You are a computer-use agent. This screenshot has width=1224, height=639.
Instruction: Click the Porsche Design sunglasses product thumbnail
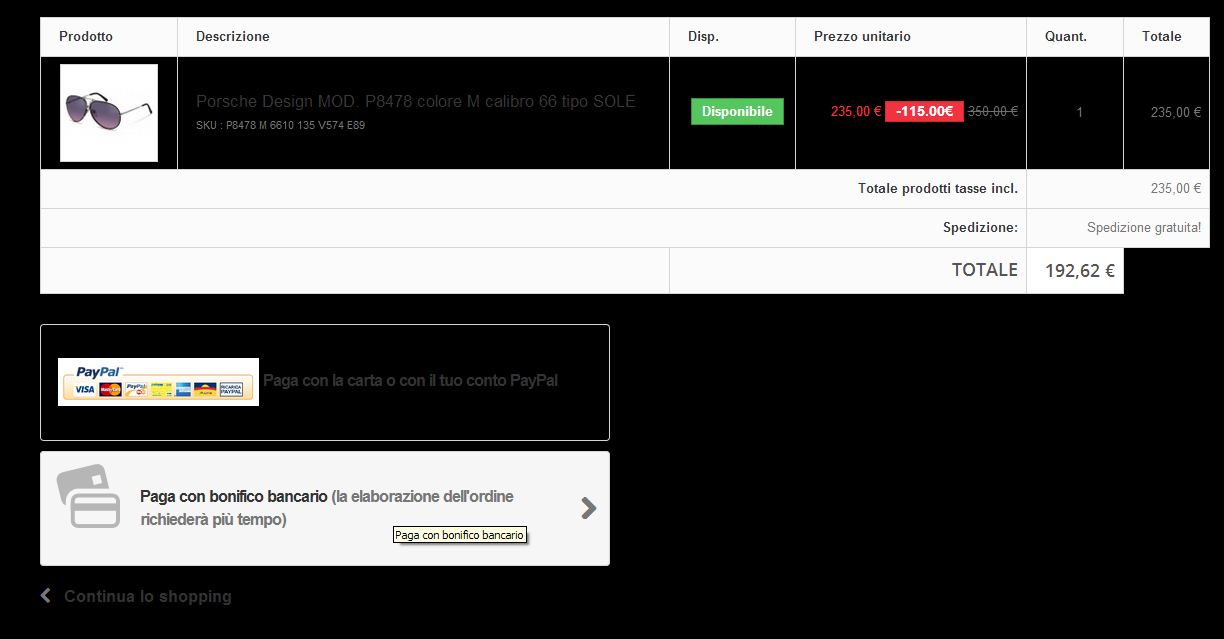coord(109,113)
